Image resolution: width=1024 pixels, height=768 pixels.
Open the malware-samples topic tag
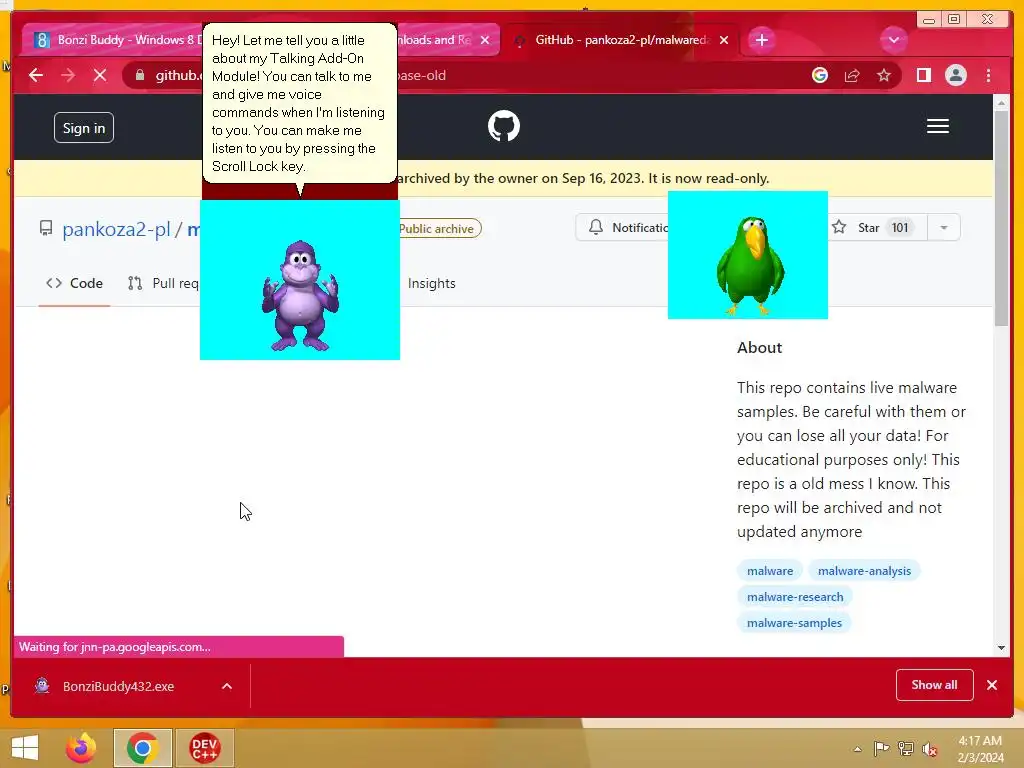(x=794, y=623)
